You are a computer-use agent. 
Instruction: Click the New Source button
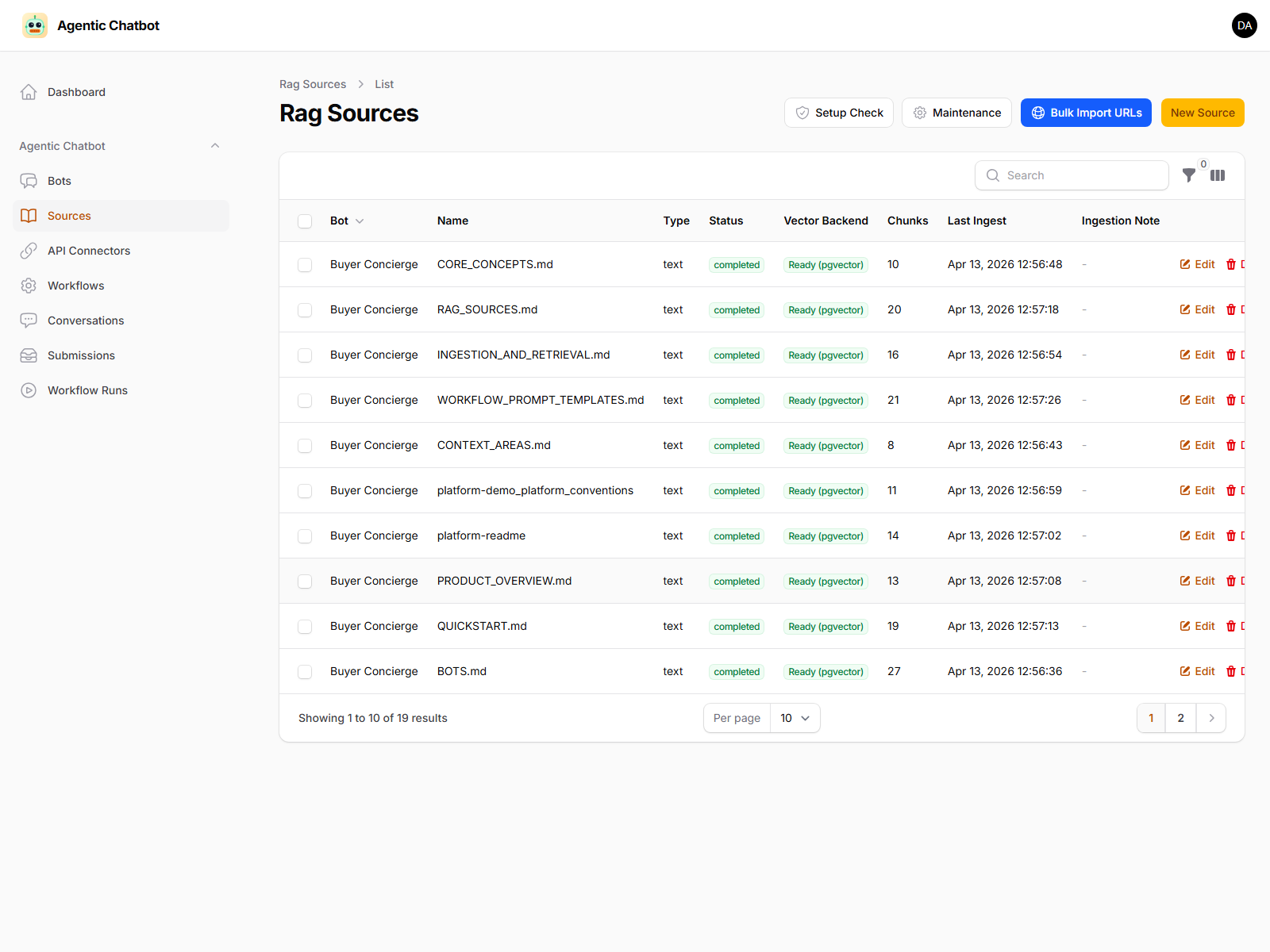pos(1203,113)
